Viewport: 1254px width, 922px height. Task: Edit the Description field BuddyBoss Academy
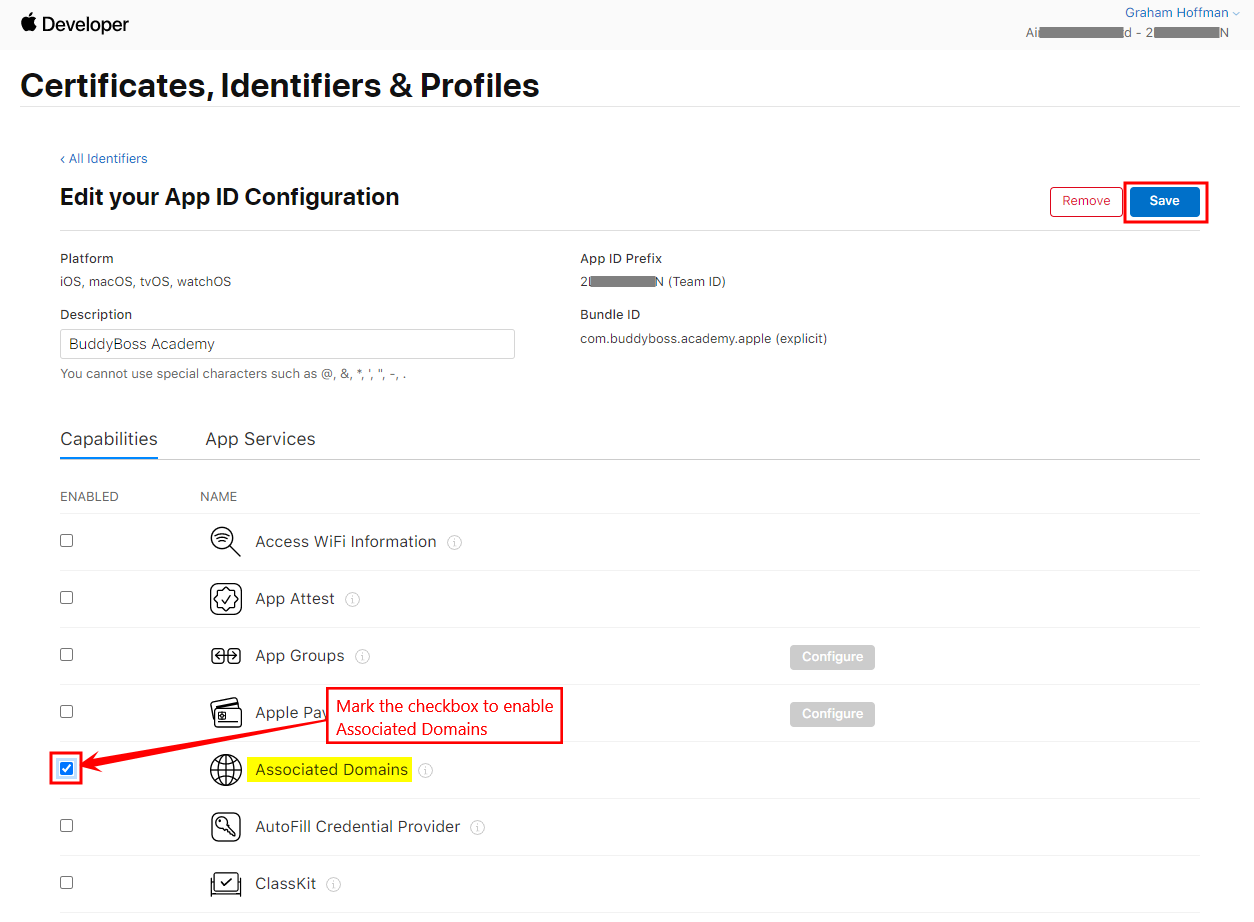(x=287, y=344)
